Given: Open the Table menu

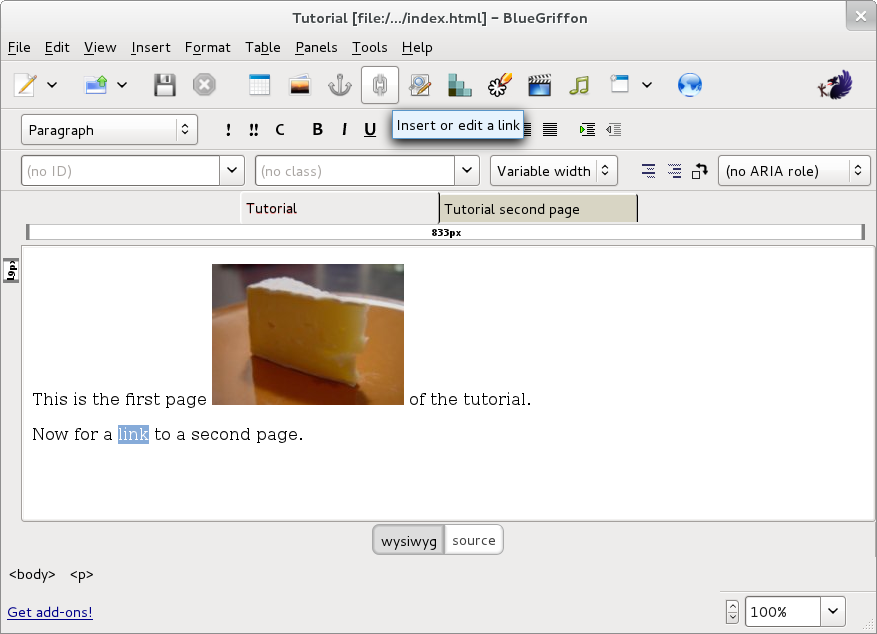Looking at the screenshot, I should point(263,48).
